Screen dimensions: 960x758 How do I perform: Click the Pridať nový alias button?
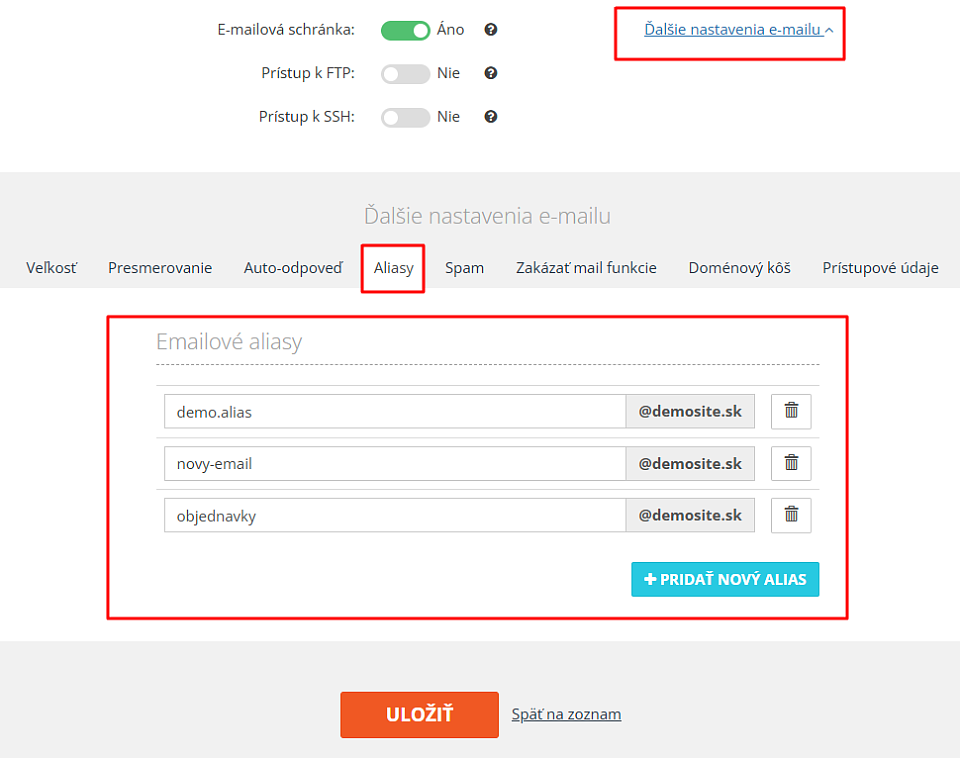725,579
